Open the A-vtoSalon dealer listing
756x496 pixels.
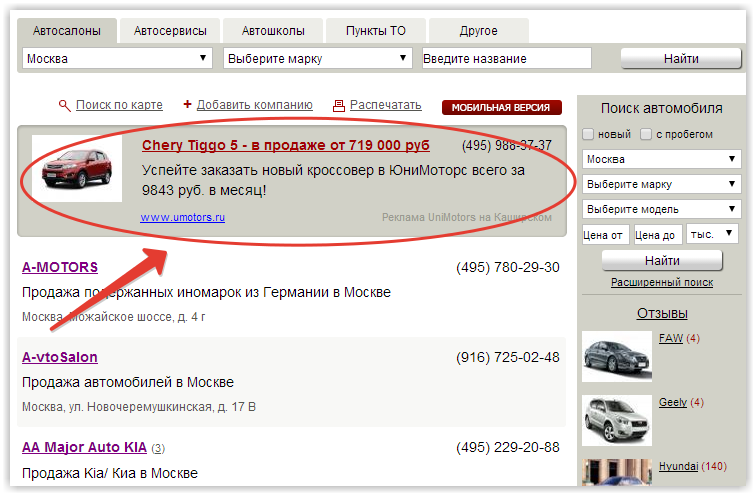(60, 357)
